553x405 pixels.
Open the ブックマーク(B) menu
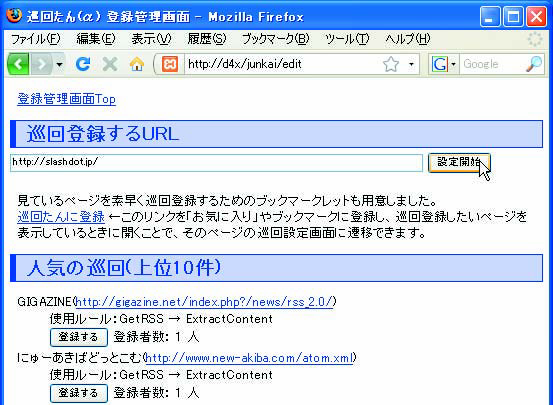275,39
